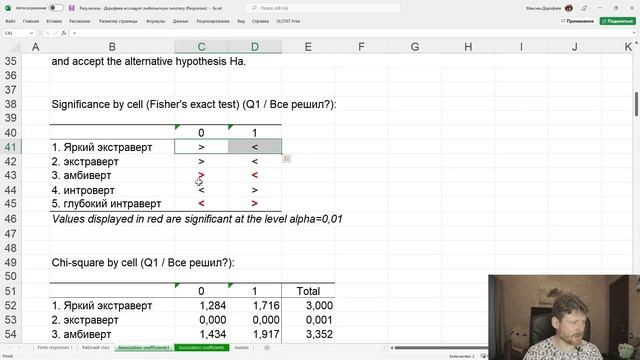640x360 pixels.
Task: Select row 46 header
Action: pos(11,219)
